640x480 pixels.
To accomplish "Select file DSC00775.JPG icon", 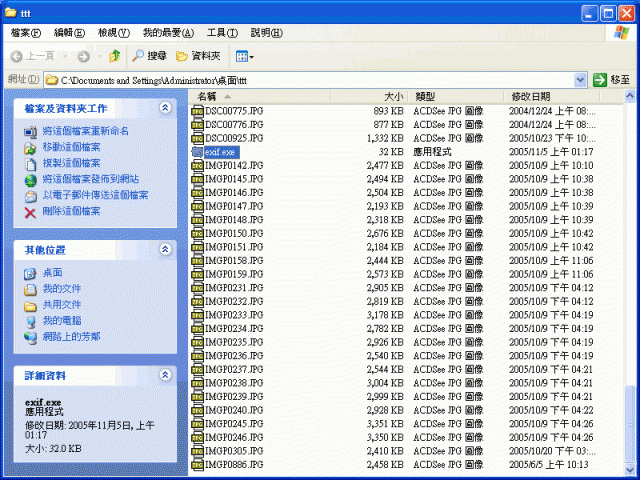I will point(198,111).
